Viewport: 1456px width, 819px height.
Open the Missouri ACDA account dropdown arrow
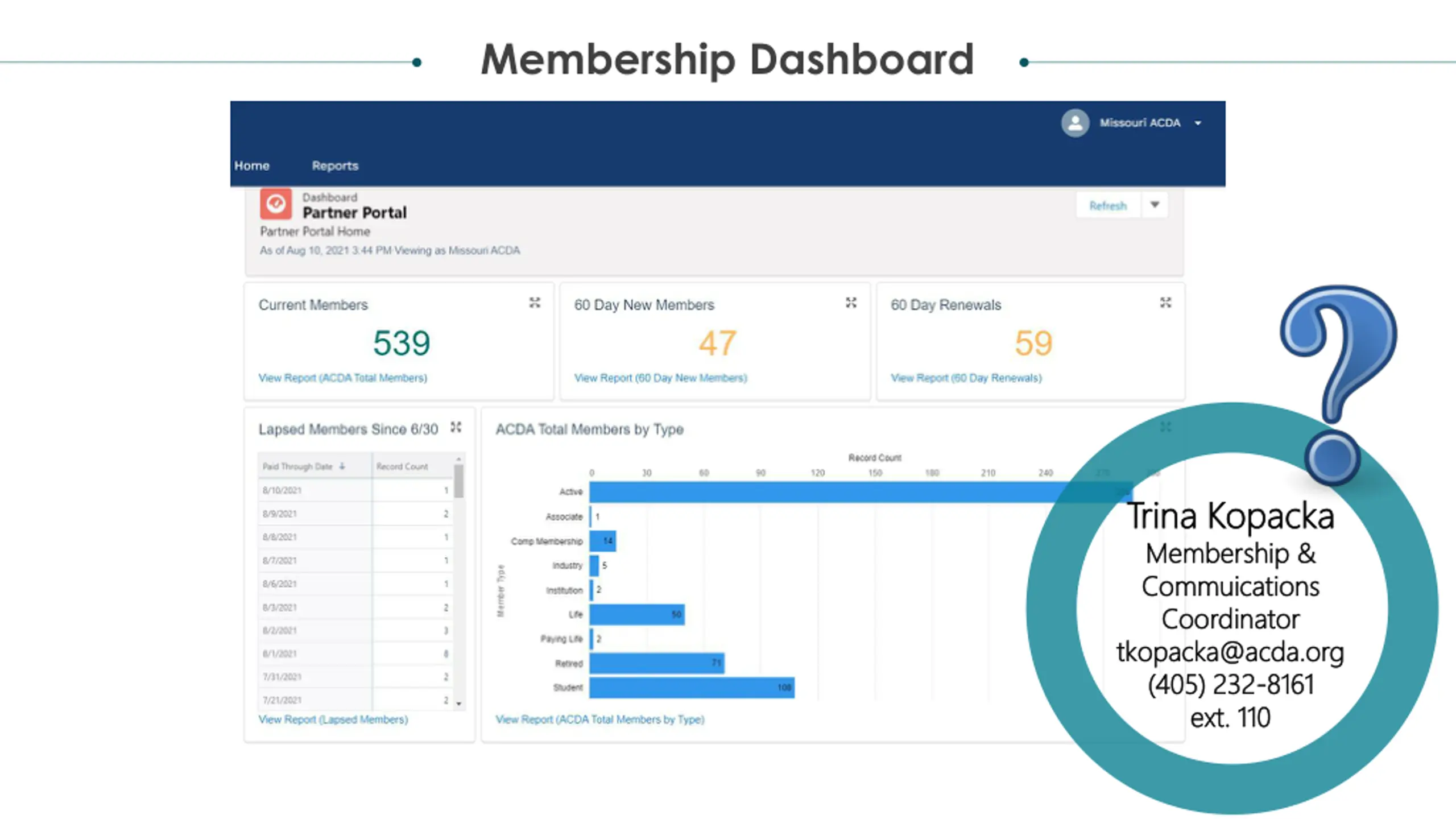(1198, 123)
